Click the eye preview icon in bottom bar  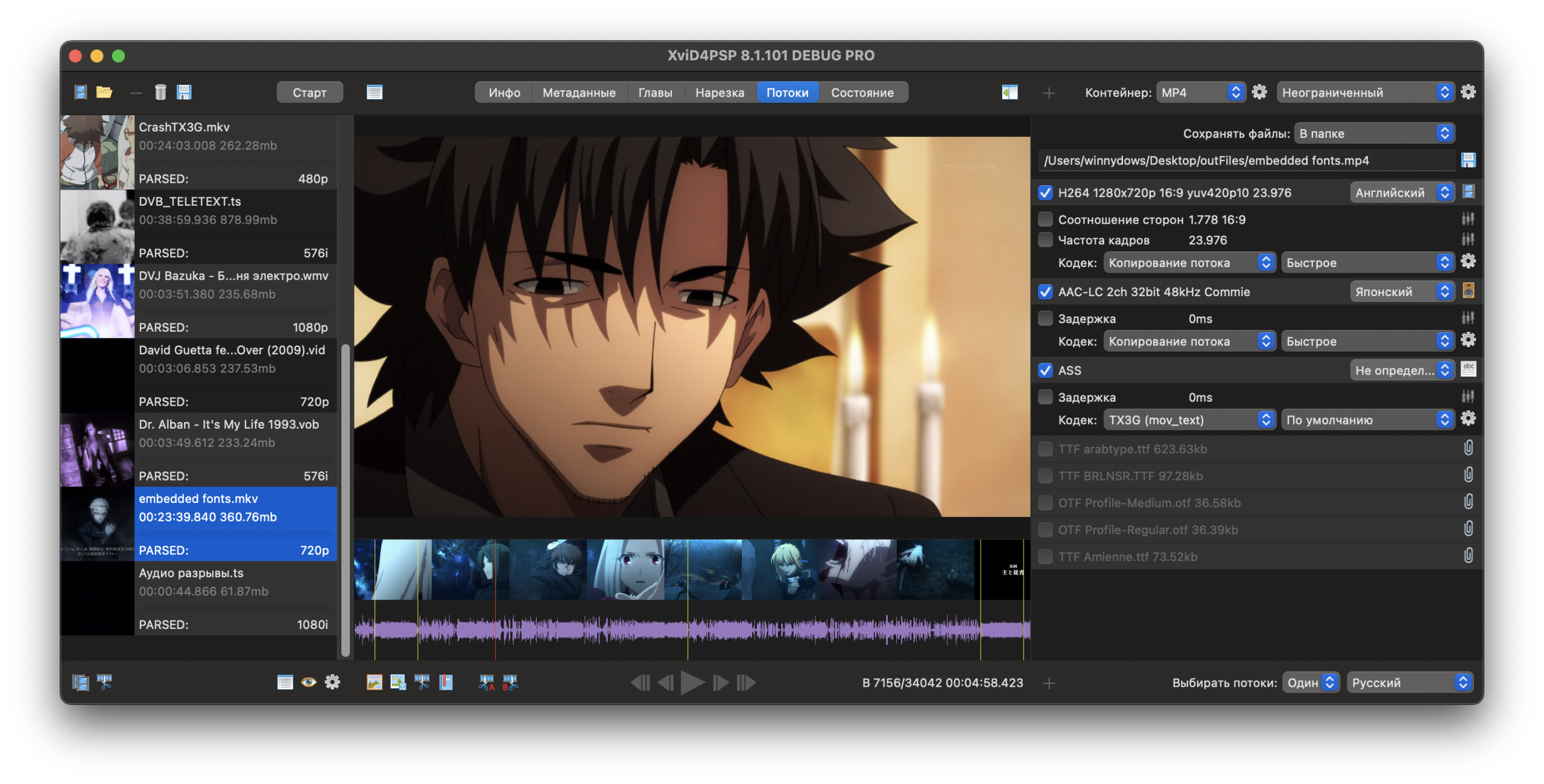point(309,682)
